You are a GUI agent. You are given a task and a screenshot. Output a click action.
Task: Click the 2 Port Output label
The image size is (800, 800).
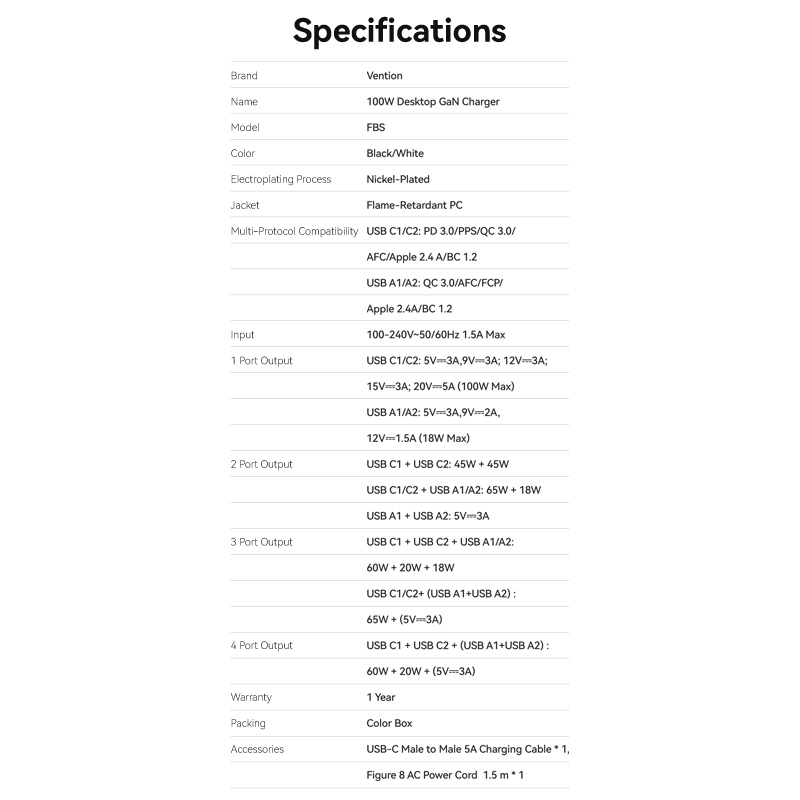point(262,464)
